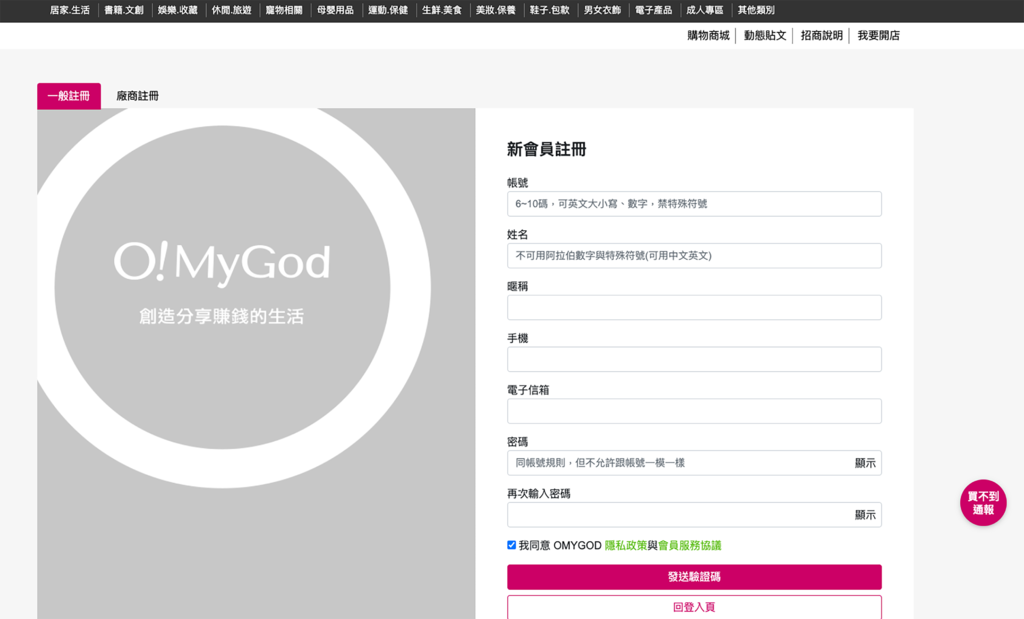
Task: Open the 美妝.保養 category
Action: tap(496, 10)
